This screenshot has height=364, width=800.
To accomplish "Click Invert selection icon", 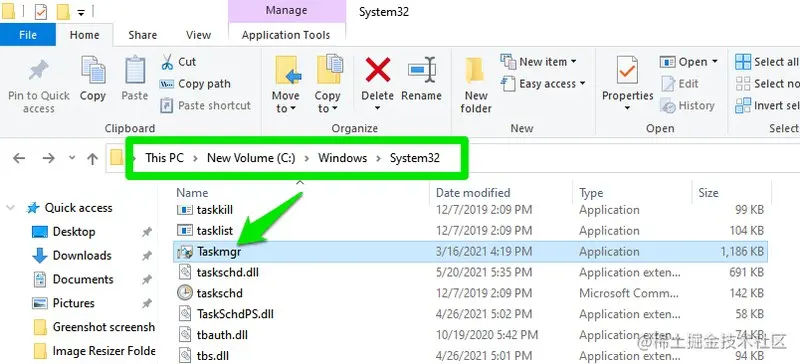I will pyautogui.click(x=743, y=106).
